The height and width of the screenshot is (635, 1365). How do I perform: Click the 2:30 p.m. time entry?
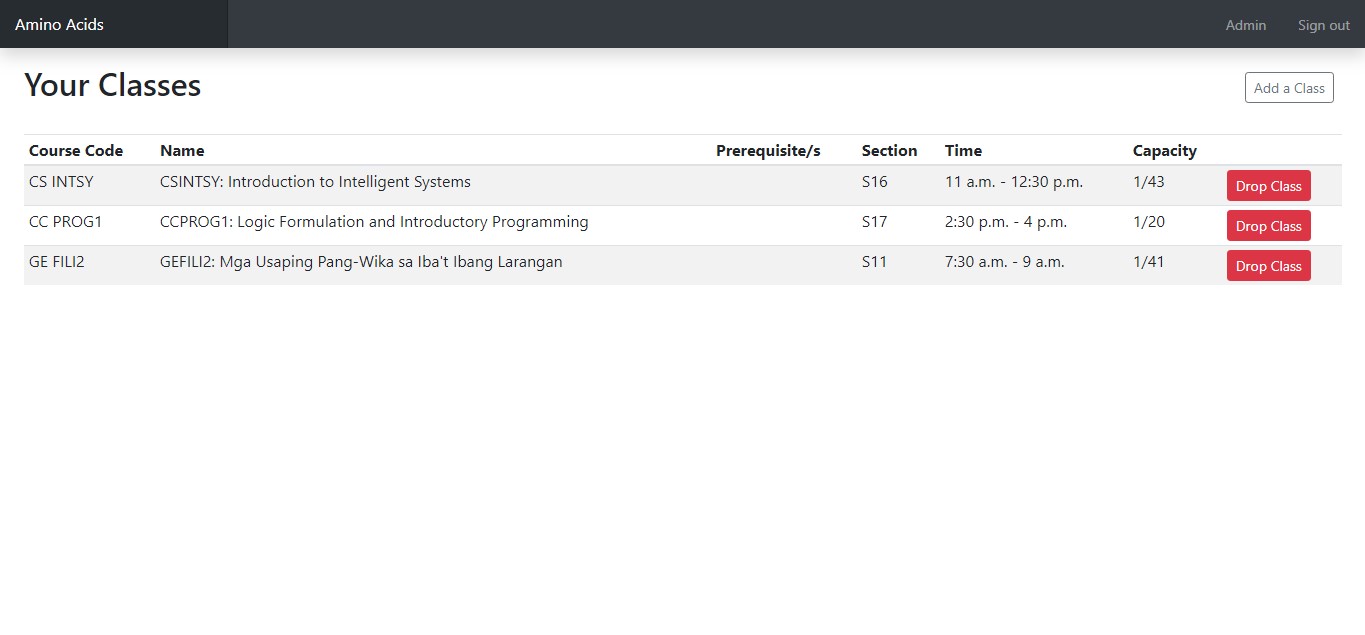[1006, 222]
